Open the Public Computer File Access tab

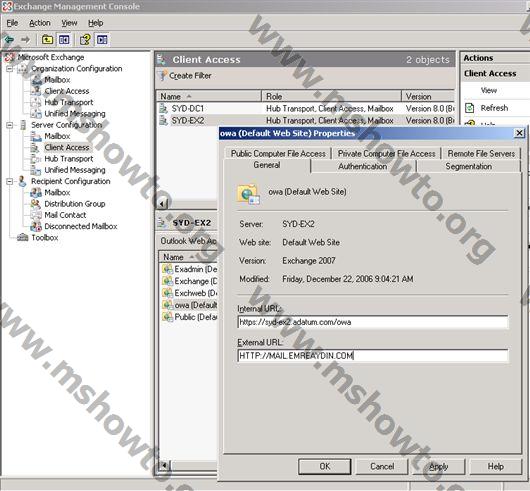[x=278, y=154]
